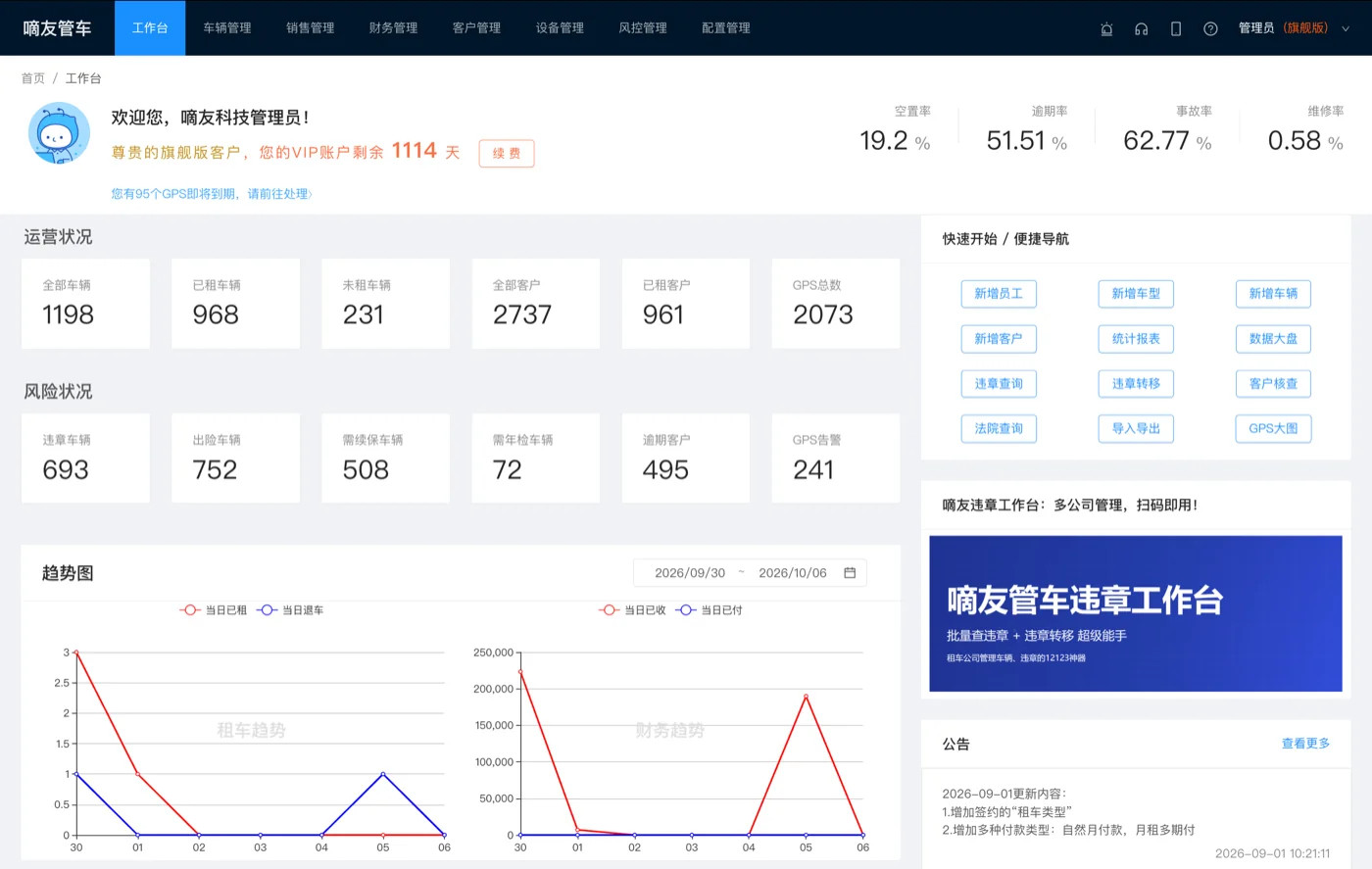Click the 嘀友管车 logo

tap(57, 28)
